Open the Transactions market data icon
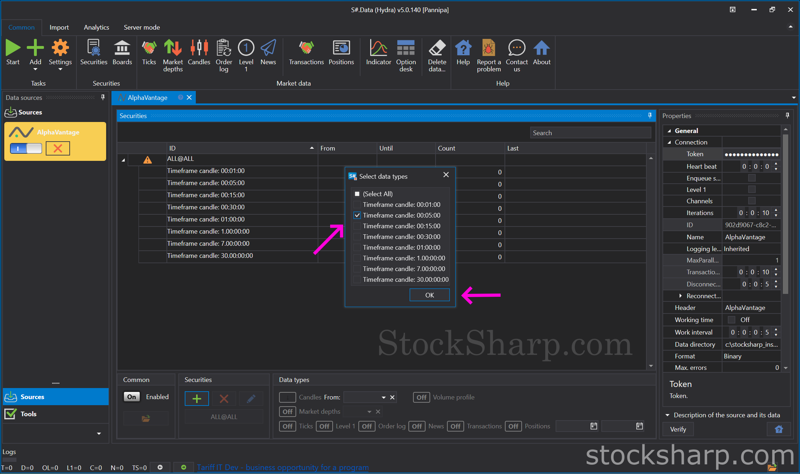 point(306,49)
